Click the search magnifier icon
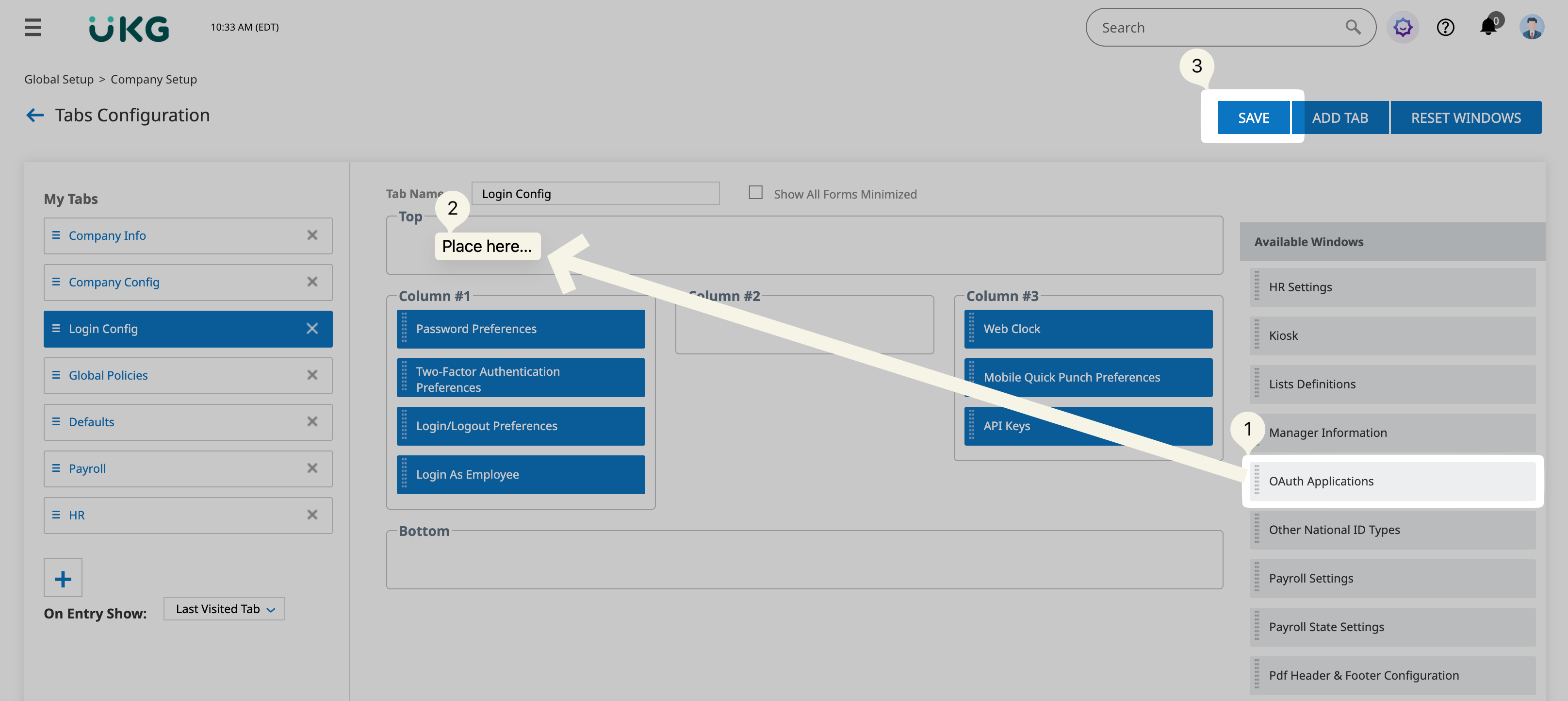The width and height of the screenshot is (1568, 701). 1352,27
